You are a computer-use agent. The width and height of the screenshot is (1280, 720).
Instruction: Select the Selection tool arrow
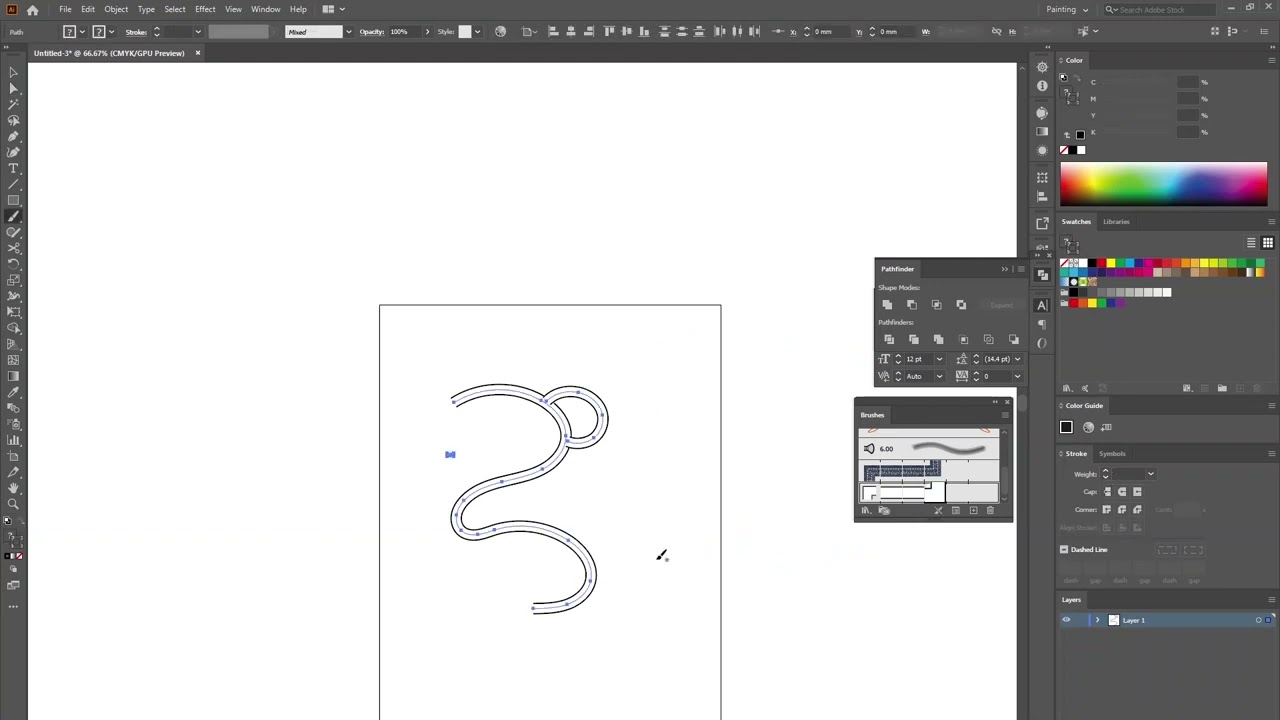point(13,72)
